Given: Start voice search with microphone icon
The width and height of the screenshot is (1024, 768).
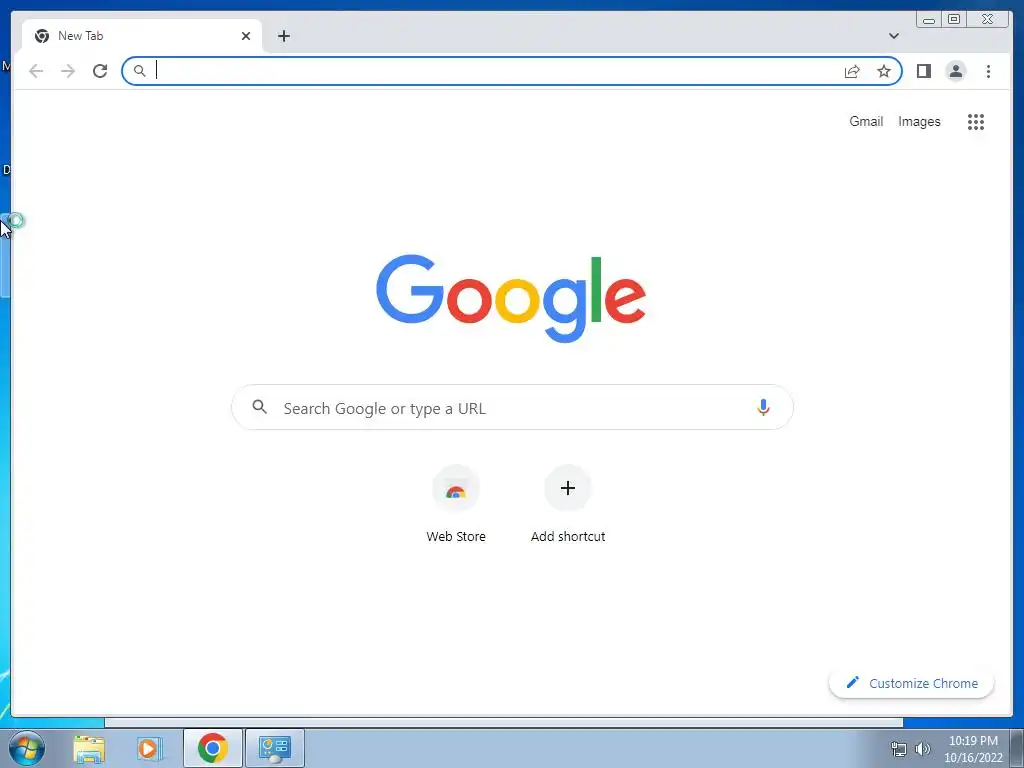Looking at the screenshot, I should click(763, 408).
